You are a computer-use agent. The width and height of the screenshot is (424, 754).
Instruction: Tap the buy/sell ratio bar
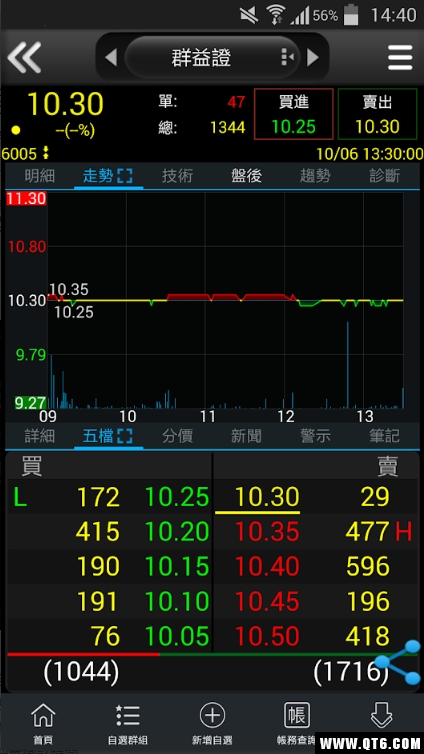212,654
